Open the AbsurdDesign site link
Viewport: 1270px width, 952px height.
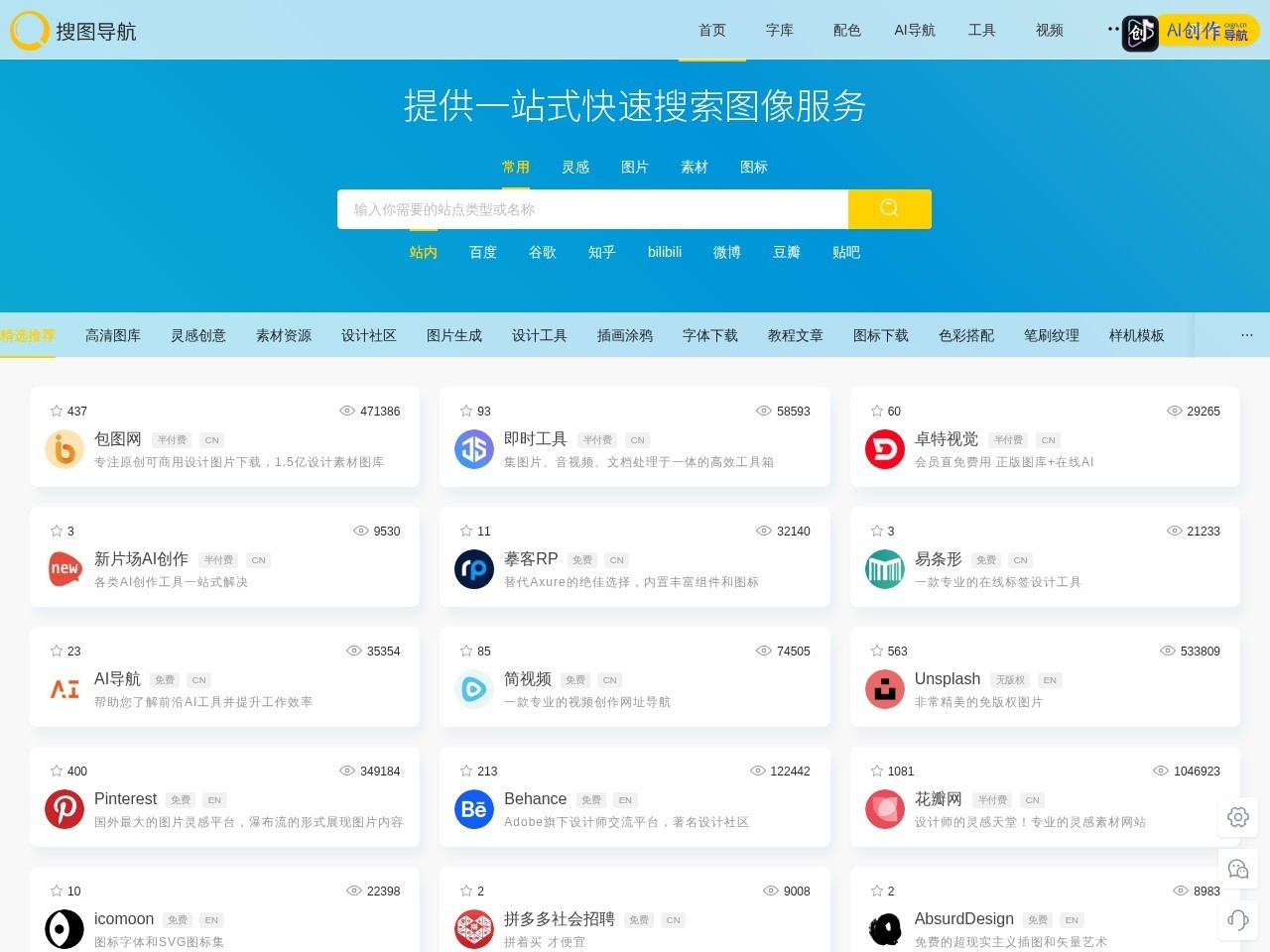(964, 918)
